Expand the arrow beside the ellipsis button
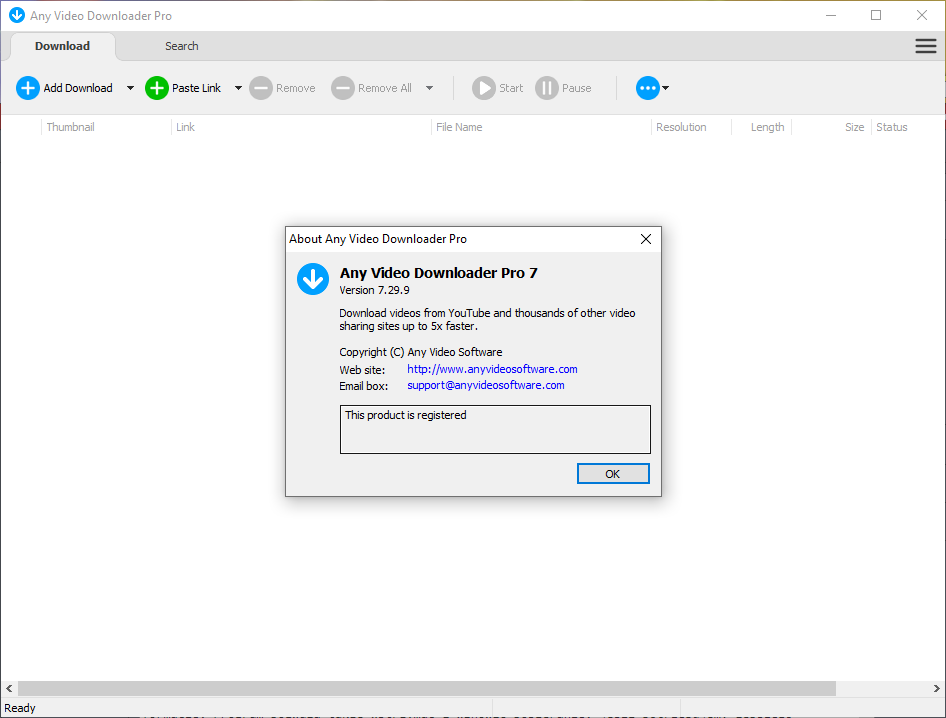Image resolution: width=946 pixels, height=718 pixels. pyautogui.click(x=665, y=88)
